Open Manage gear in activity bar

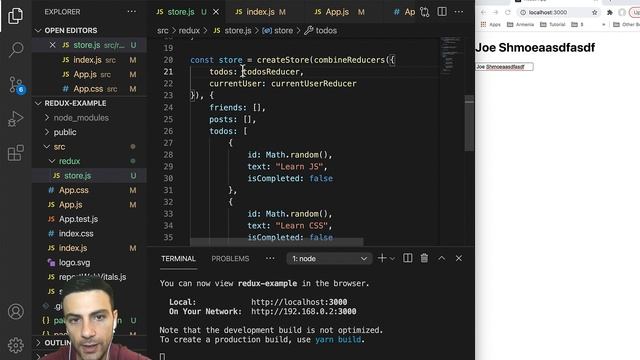pos(16,345)
